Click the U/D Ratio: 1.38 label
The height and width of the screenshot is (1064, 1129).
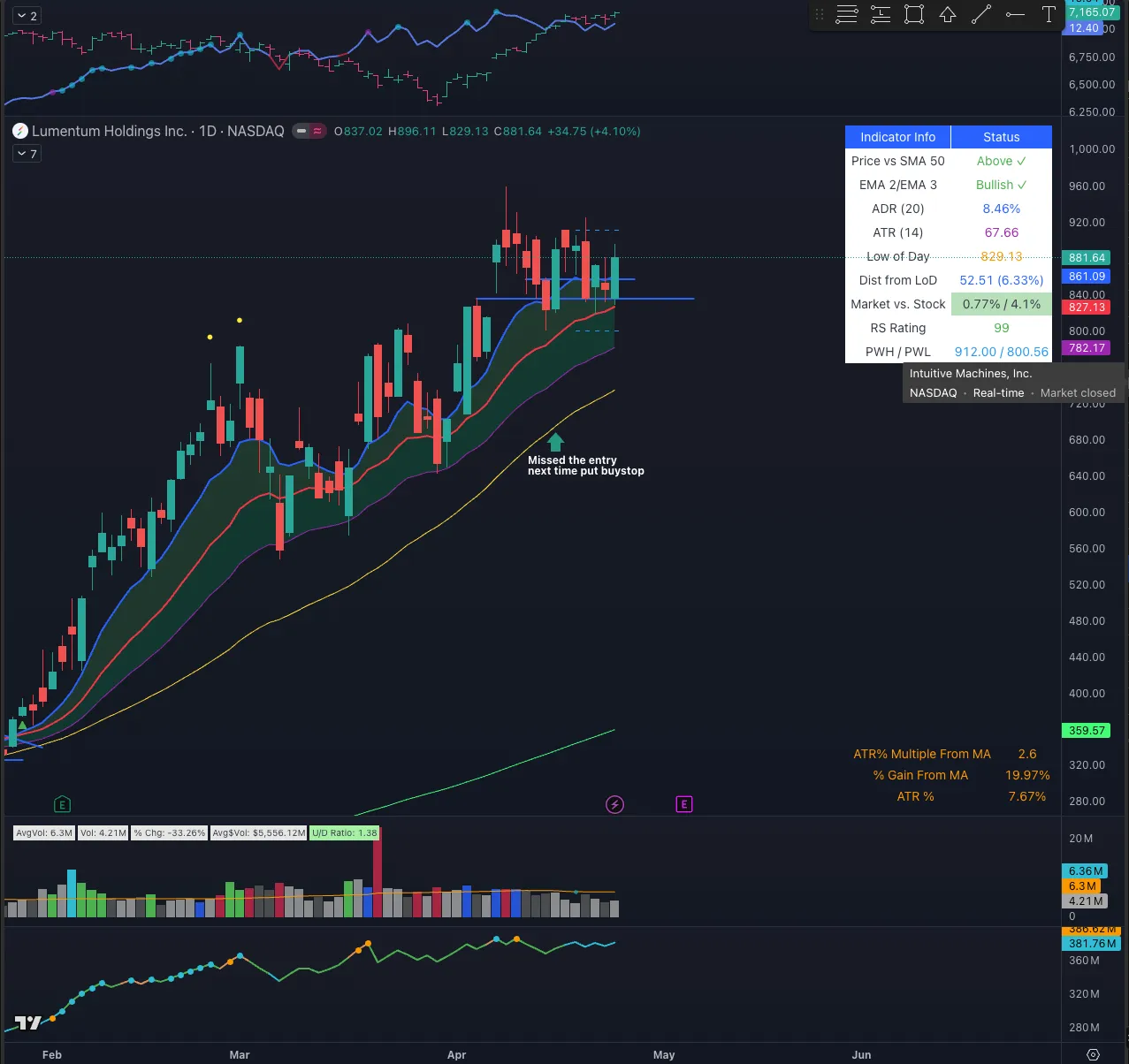pyautogui.click(x=345, y=832)
